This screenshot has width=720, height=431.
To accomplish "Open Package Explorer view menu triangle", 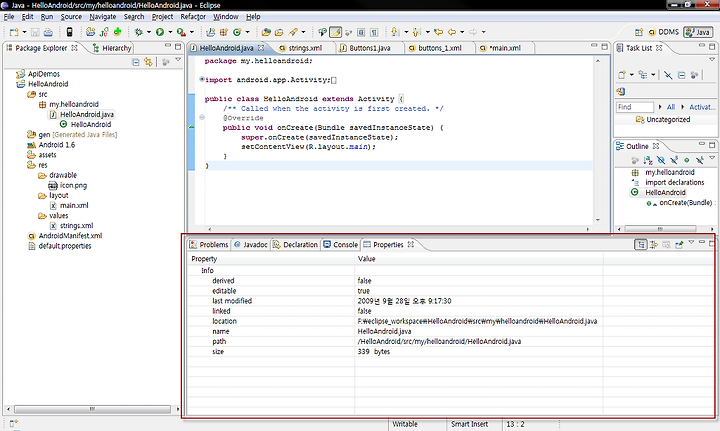I will pyautogui.click(x=178, y=60).
